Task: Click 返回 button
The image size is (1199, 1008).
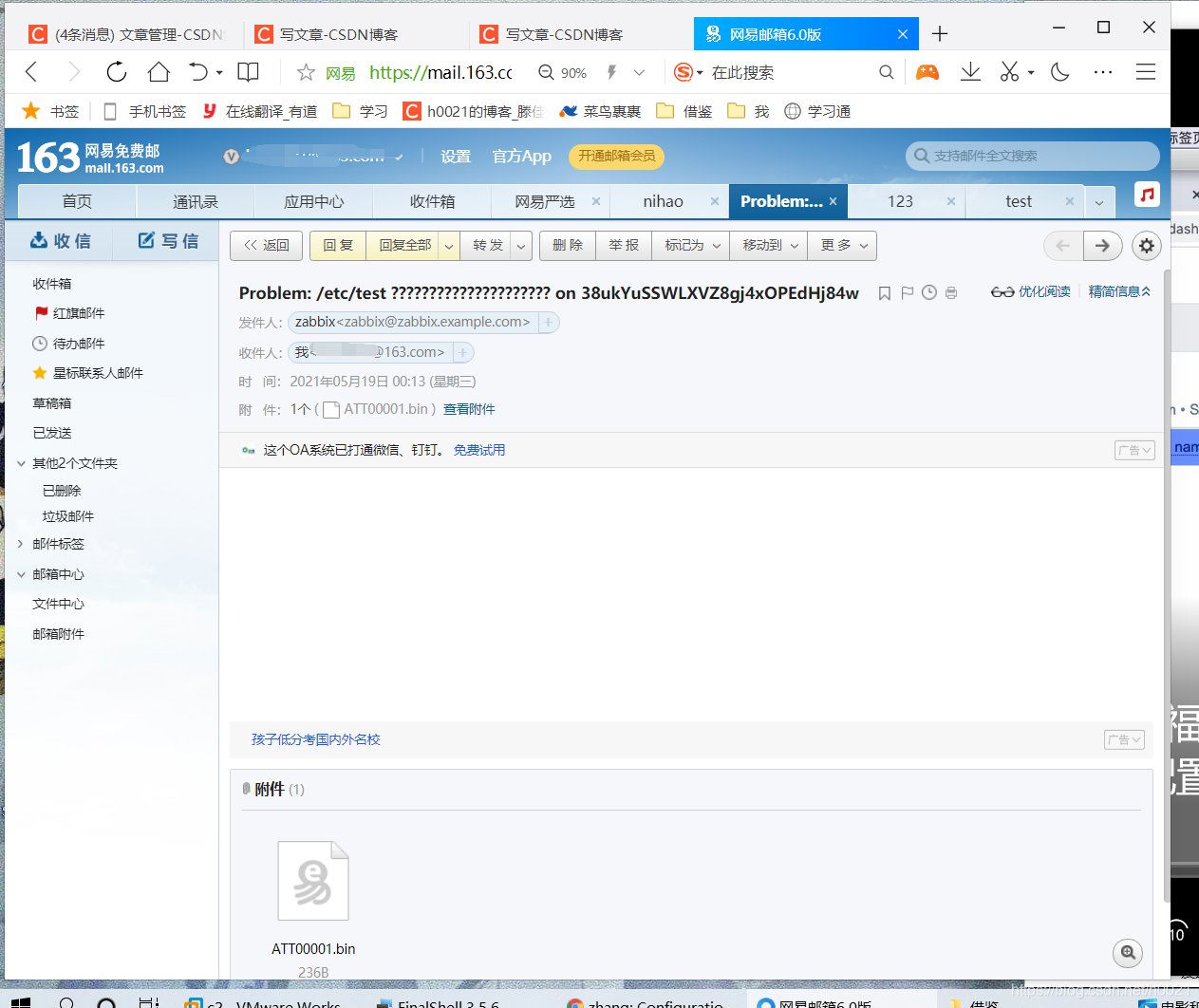Action: 266,246
